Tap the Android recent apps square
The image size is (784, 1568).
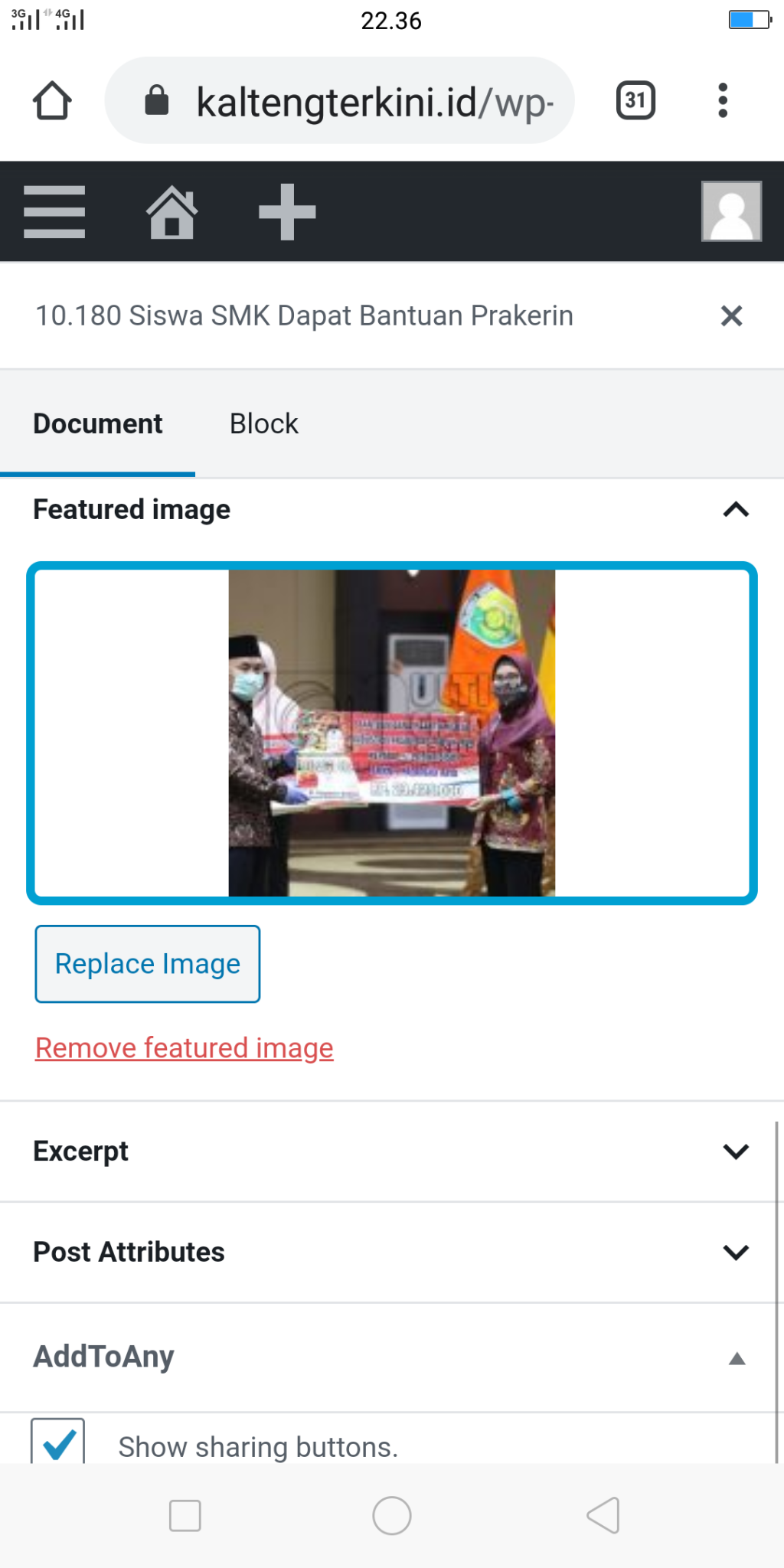(185, 1515)
